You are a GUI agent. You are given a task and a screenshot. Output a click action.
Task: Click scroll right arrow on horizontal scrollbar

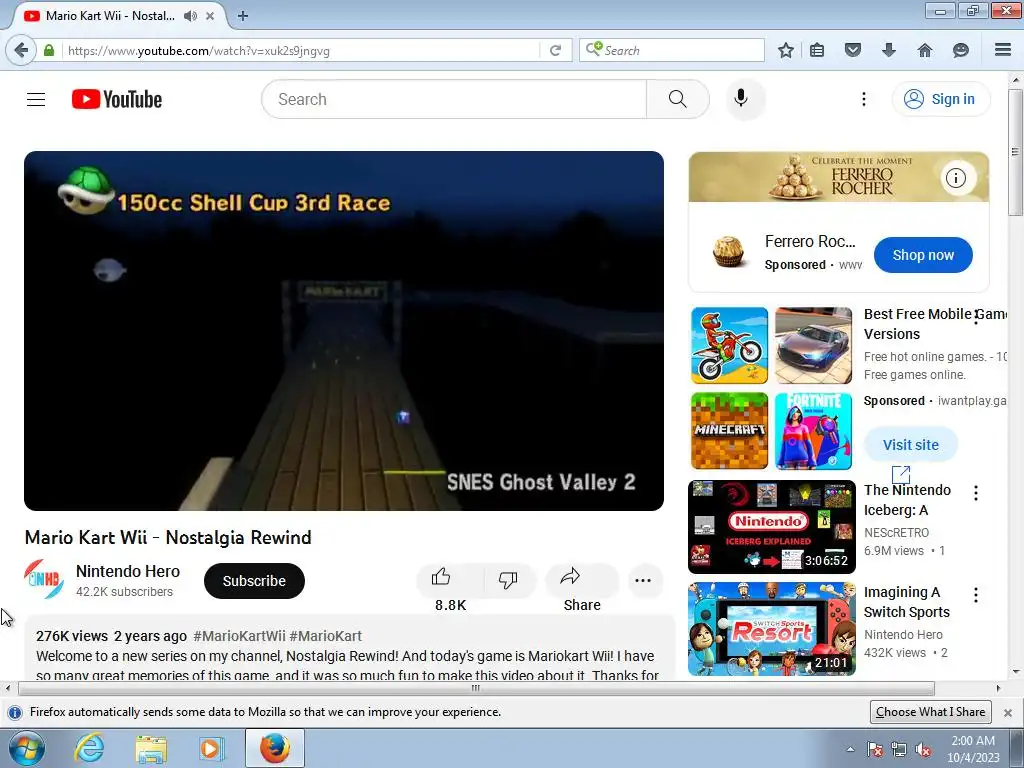click(998, 688)
